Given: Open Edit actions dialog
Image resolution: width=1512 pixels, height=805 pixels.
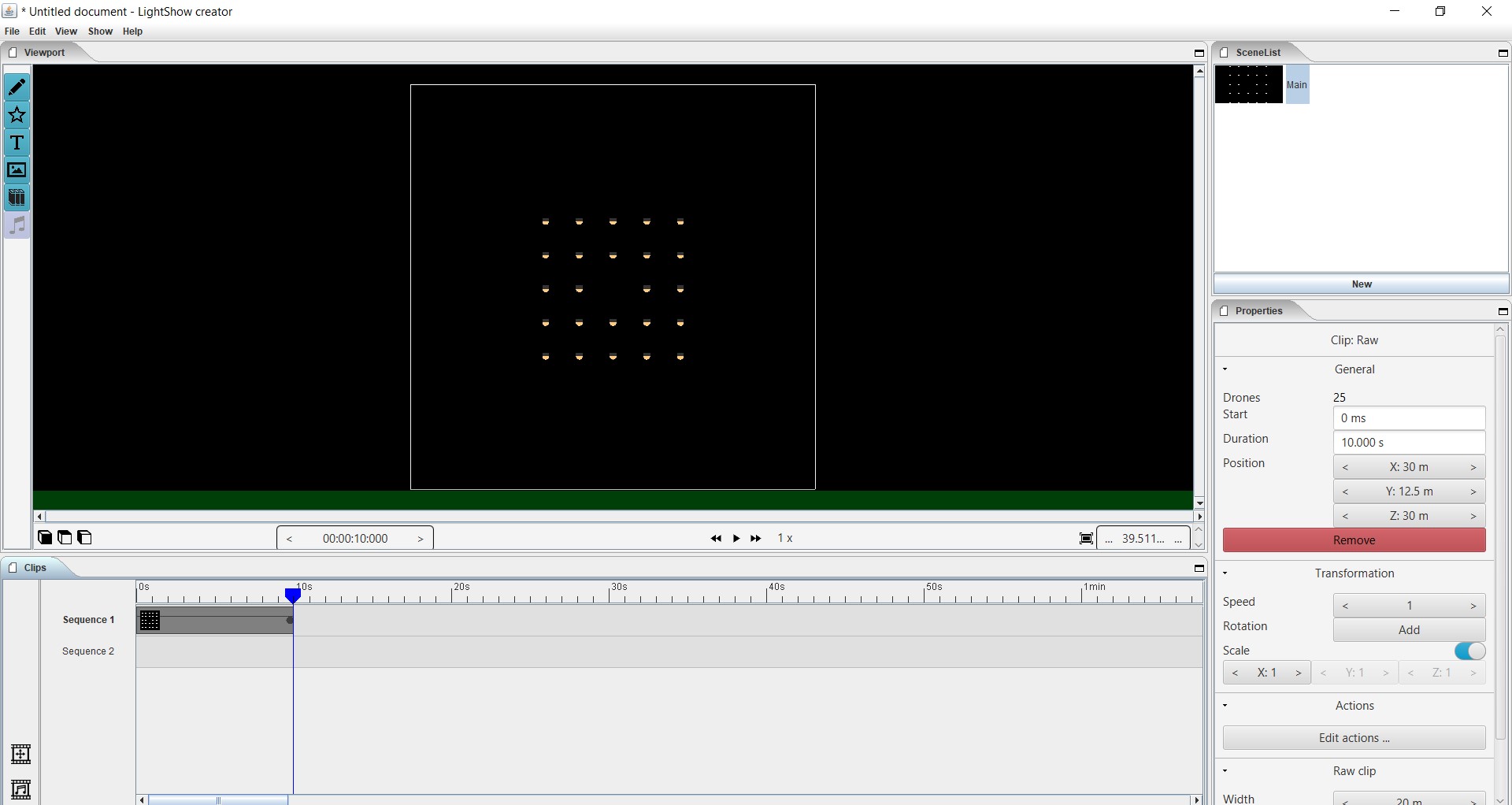Looking at the screenshot, I should point(1354,738).
